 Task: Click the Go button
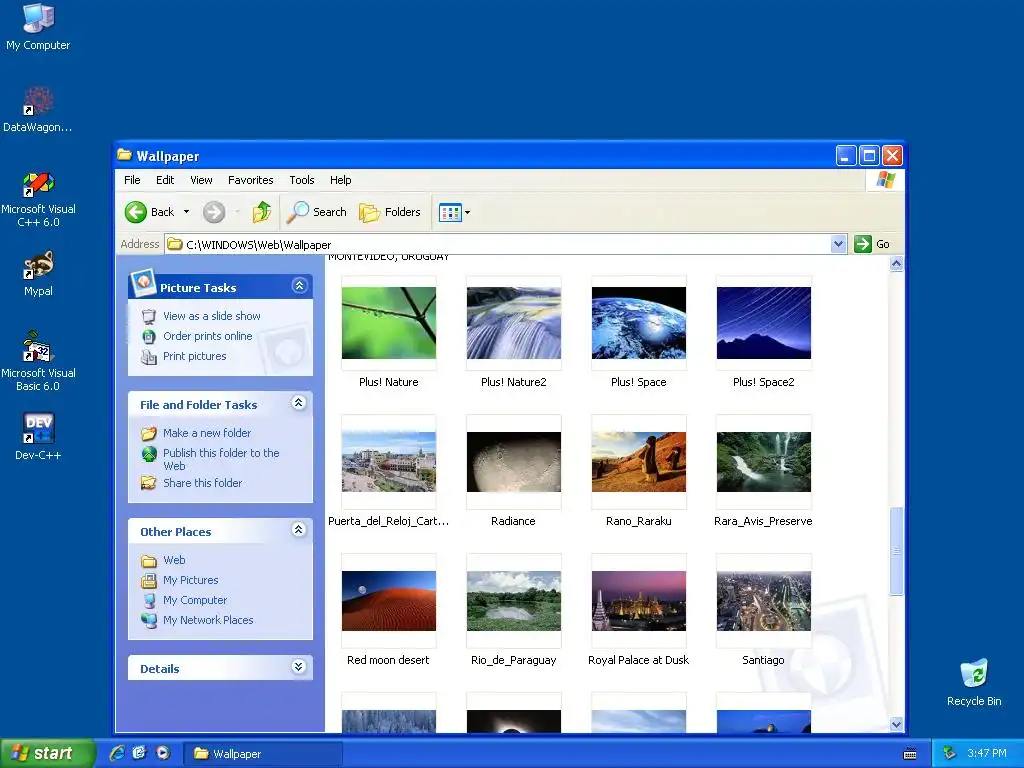click(x=872, y=244)
